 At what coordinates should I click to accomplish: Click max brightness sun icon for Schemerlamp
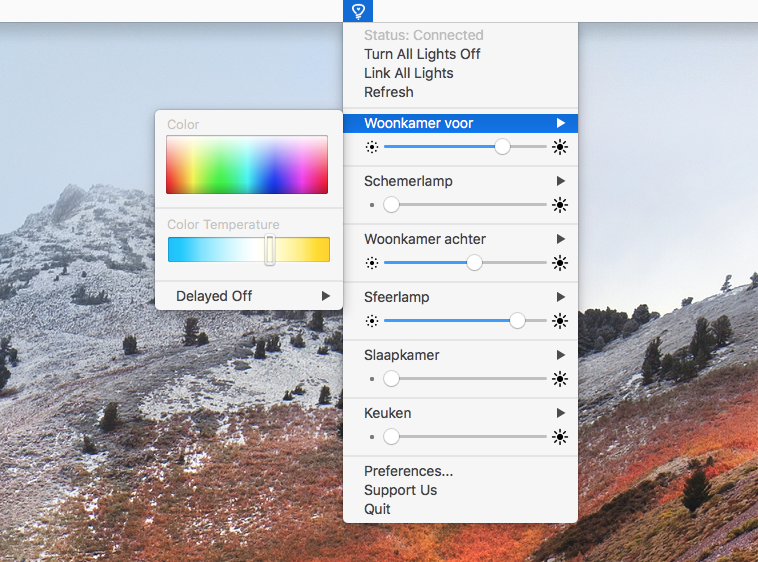tap(560, 205)
